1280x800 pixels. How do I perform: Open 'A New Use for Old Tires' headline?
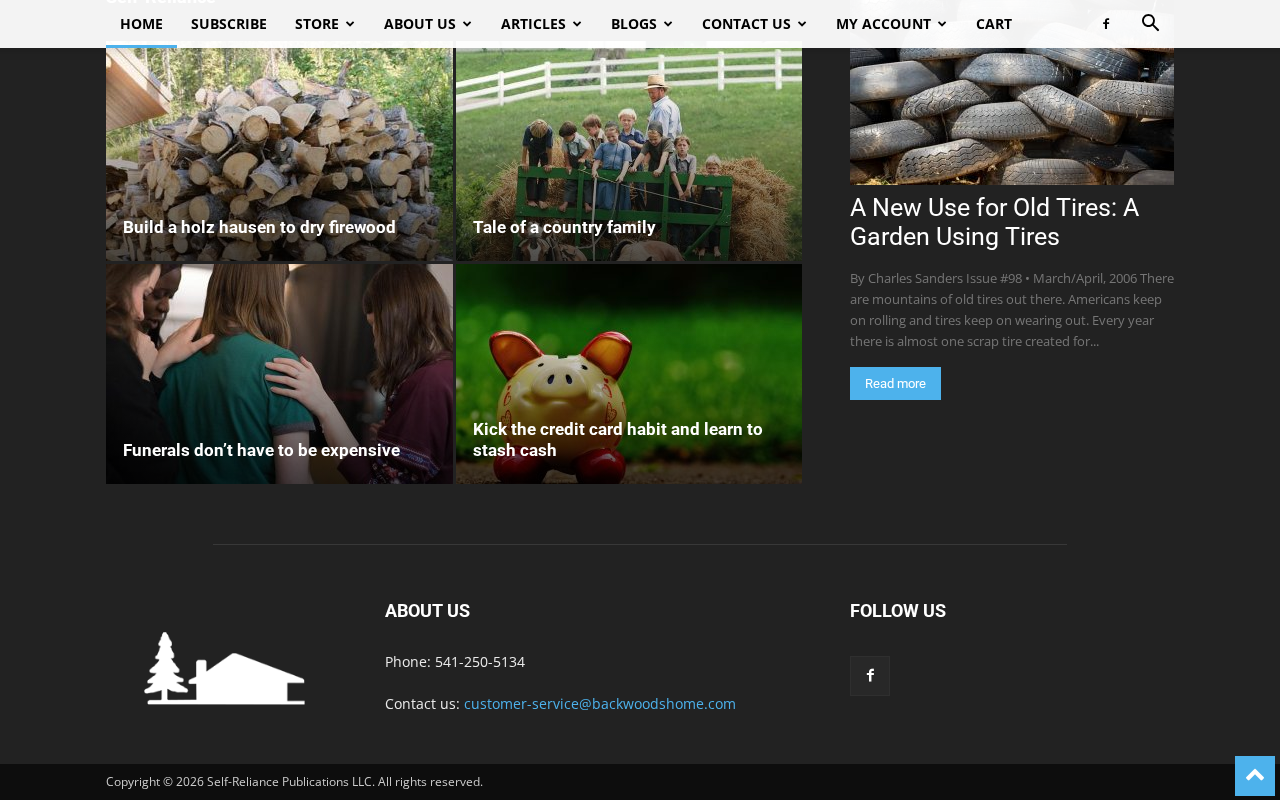coord(994,222)
